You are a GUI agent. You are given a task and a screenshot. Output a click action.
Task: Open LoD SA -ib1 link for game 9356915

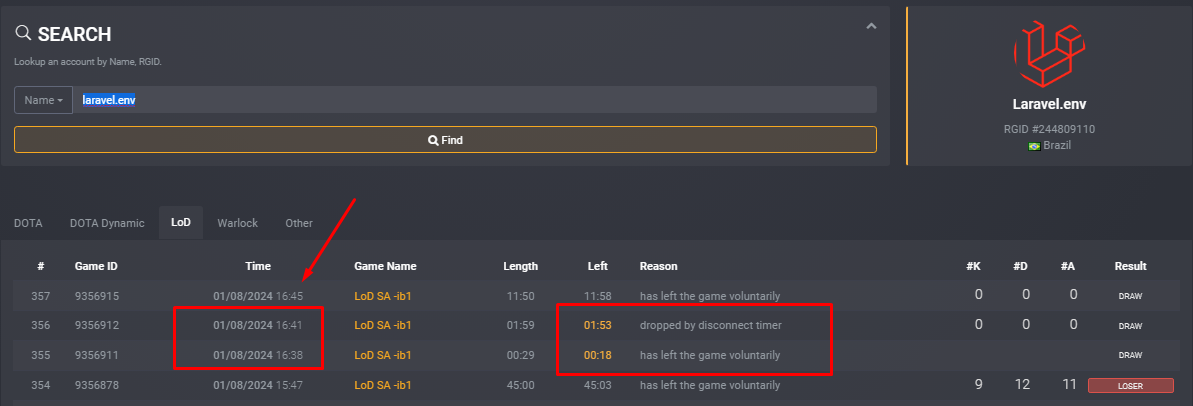383,296
